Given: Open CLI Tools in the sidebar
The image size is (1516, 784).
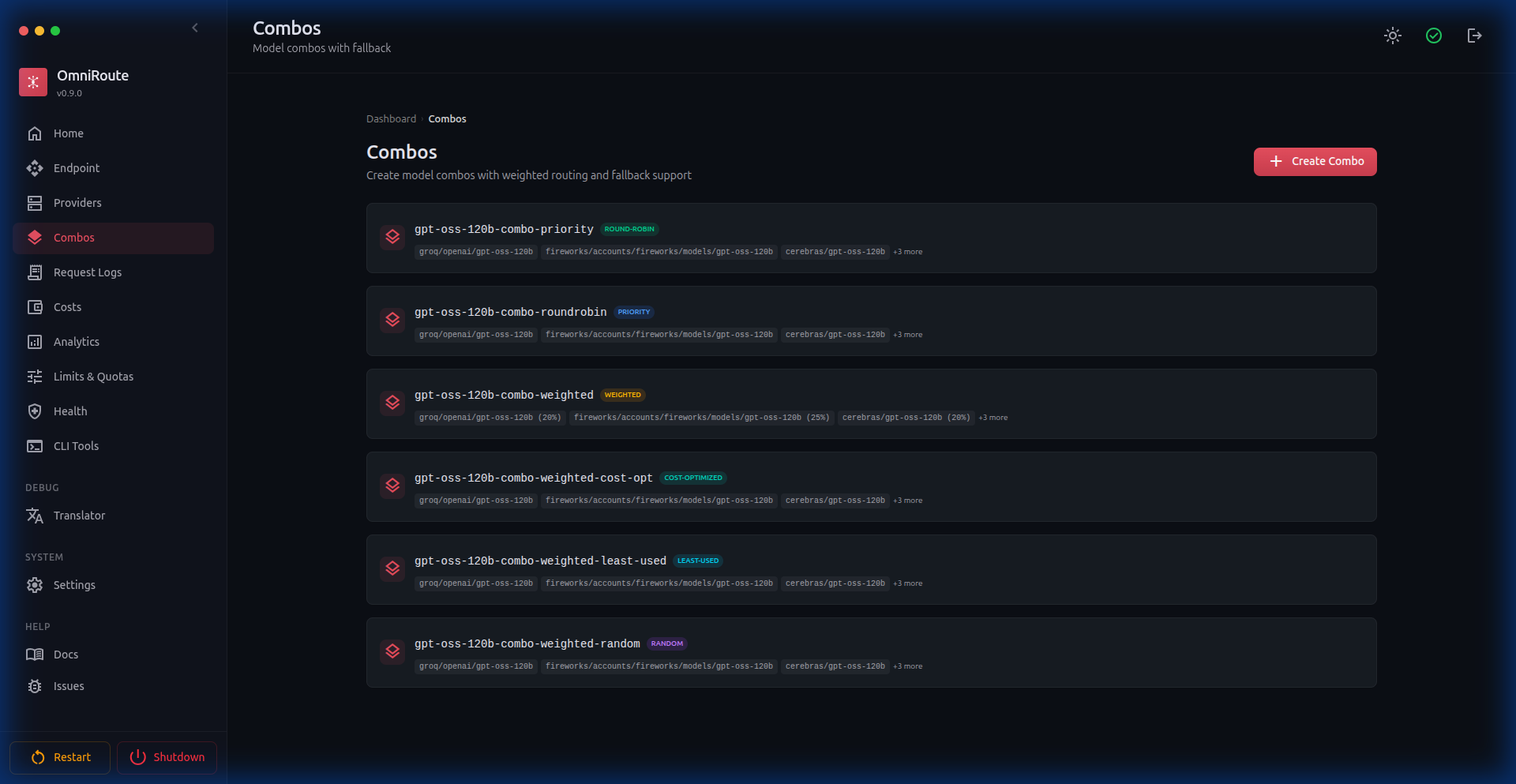Looking at the screenshot, I should pos(76,446).
